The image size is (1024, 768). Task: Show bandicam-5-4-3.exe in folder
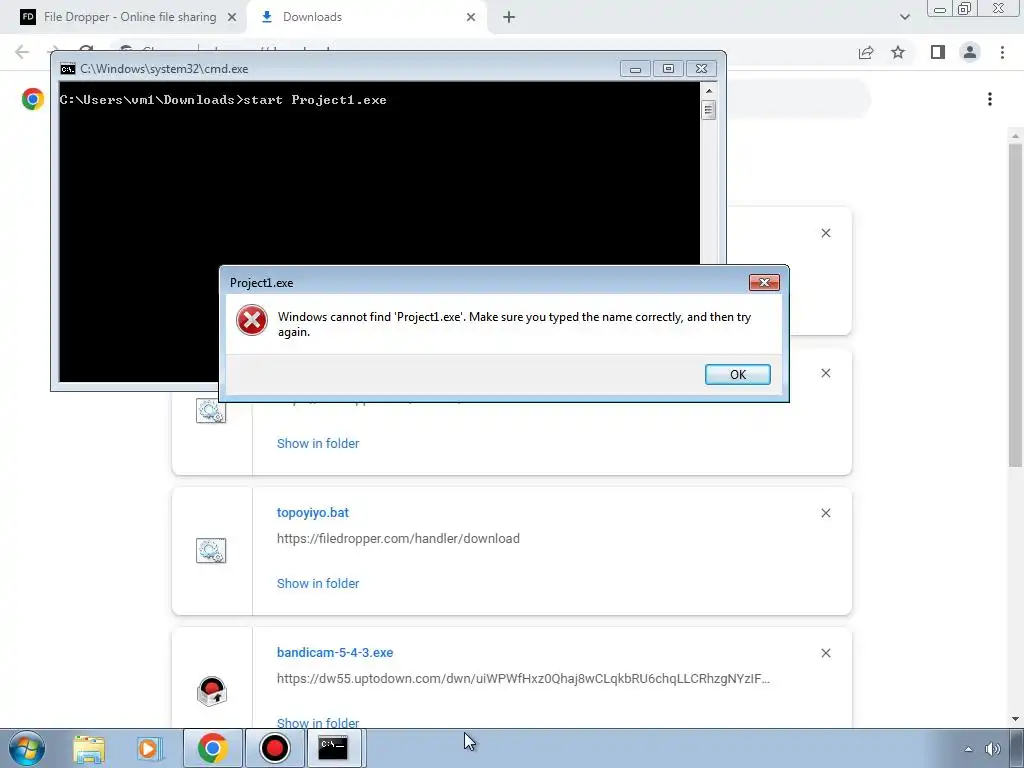tap(318, 722)
